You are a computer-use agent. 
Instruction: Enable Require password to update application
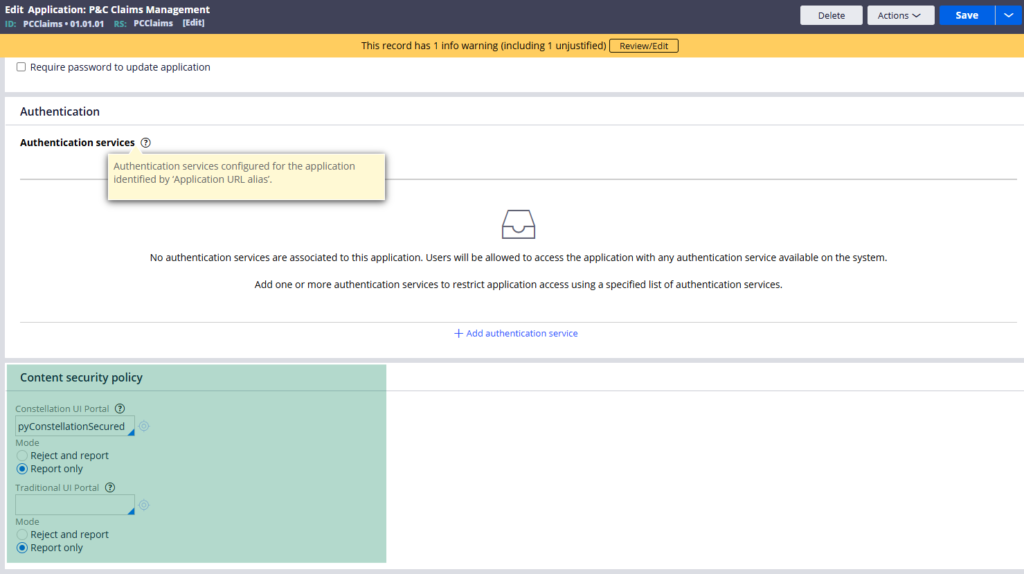(22, 67)
